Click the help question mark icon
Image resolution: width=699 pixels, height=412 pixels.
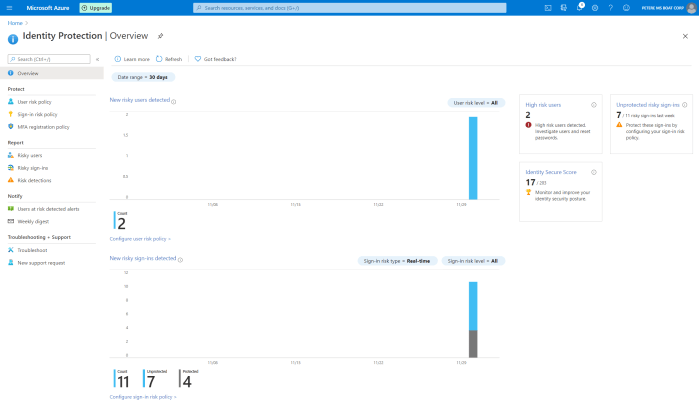click(x=610, y=7)
